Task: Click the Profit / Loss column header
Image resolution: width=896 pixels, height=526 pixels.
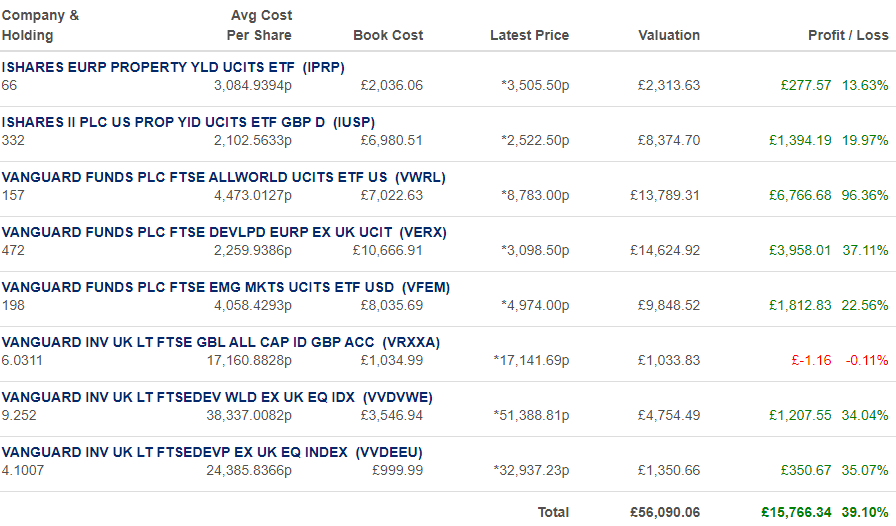Action: [x=848, y=35]
